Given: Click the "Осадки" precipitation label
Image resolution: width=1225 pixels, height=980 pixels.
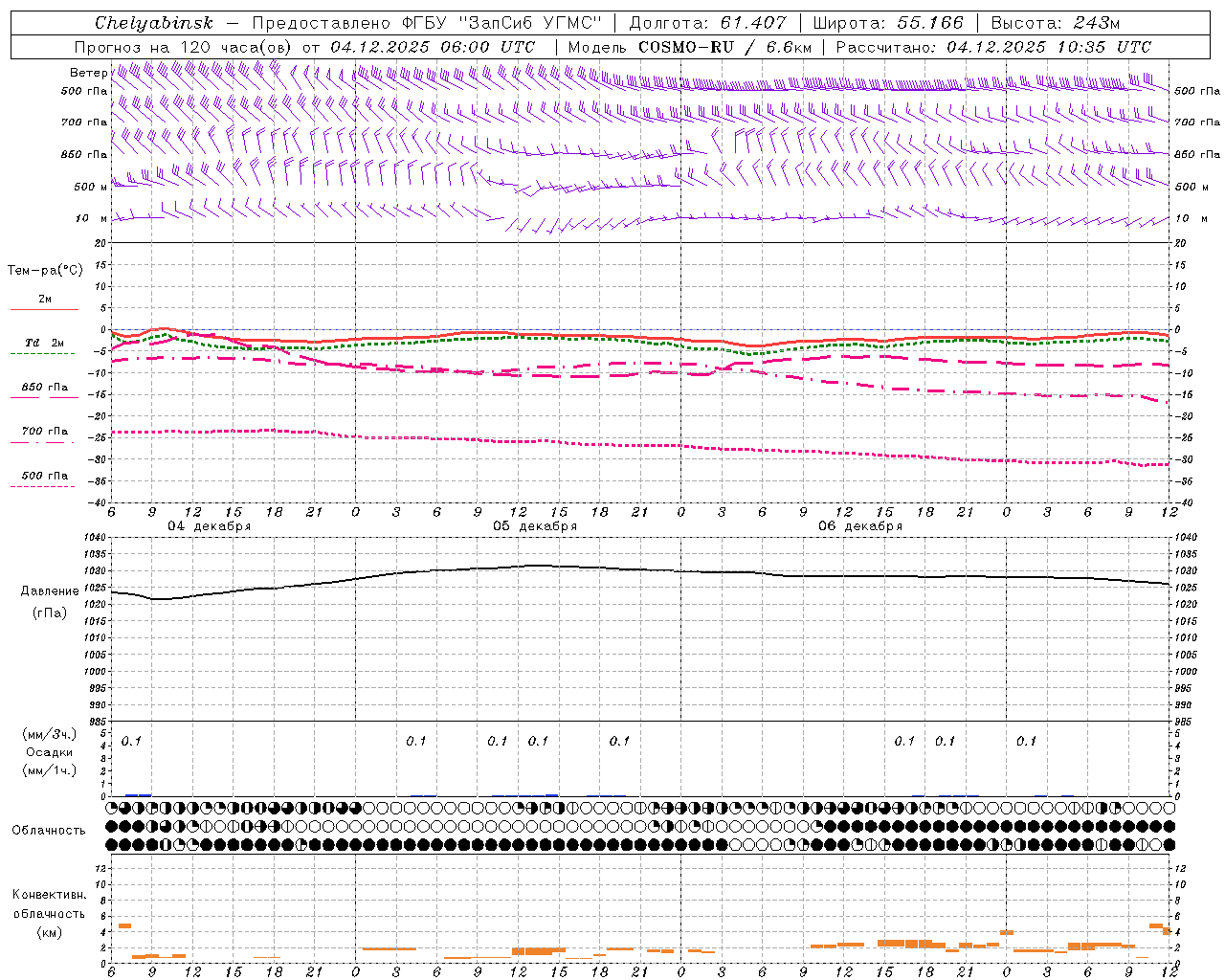Looking at the screenshot, I should point(50,752).
